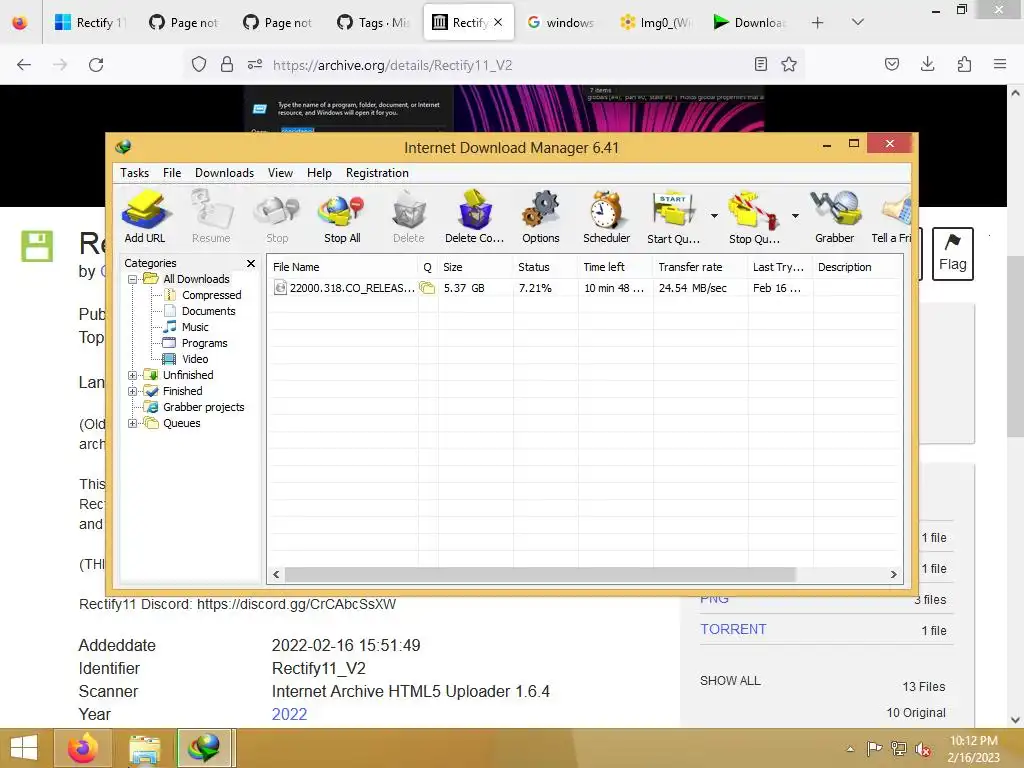Click Tell a Friend toolbar icon
This screenshot has height=768, width=1024.
point(891,217)
